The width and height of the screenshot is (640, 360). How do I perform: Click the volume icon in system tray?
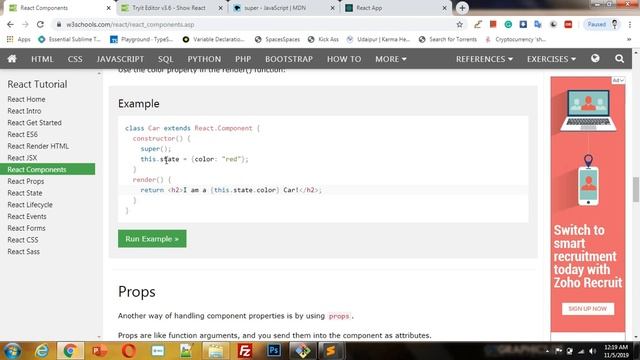(592, 351)
